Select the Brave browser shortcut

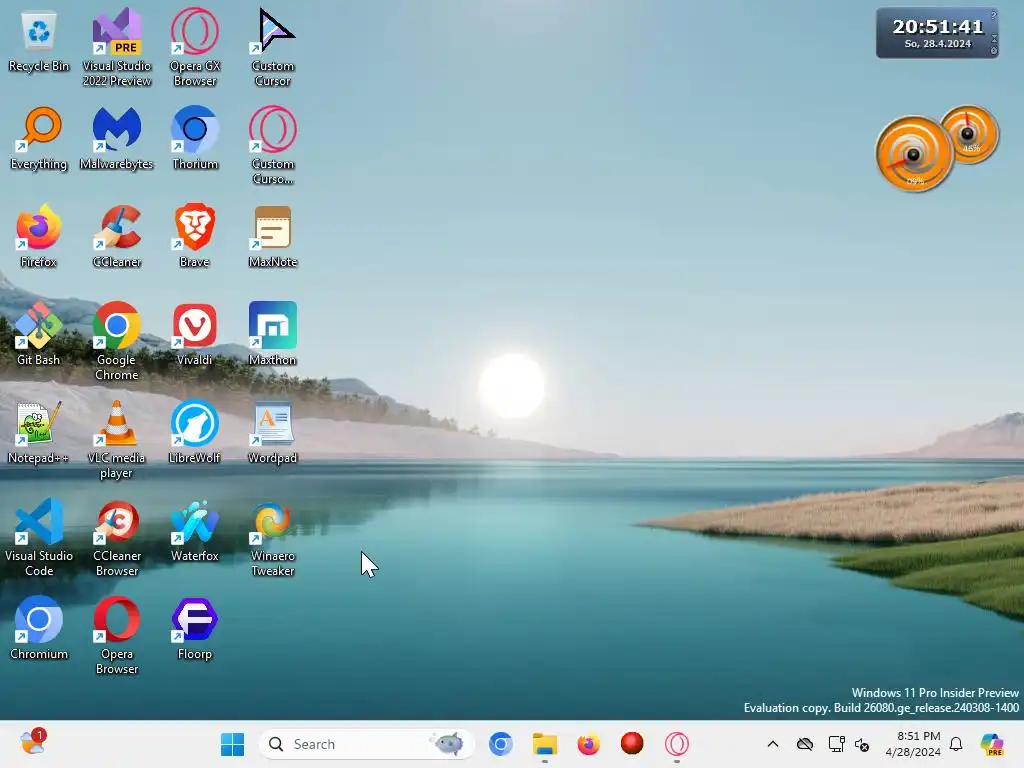(195, 237)
